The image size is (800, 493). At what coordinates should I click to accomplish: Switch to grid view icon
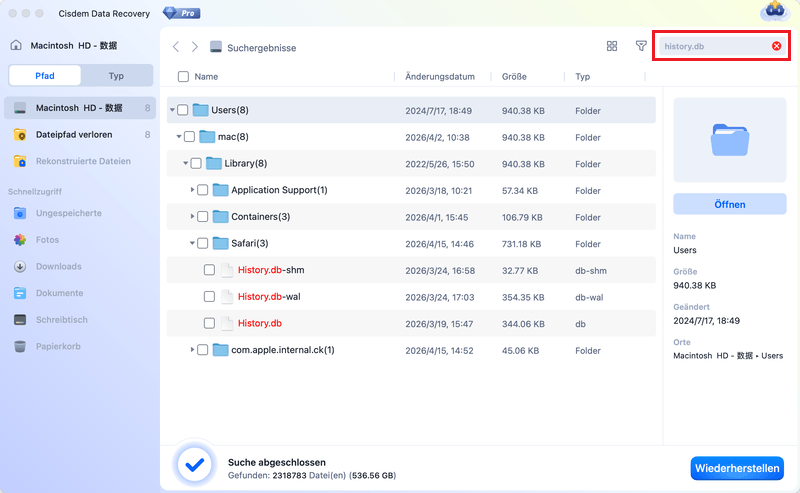pyautogui.click(x=612, y=46)
